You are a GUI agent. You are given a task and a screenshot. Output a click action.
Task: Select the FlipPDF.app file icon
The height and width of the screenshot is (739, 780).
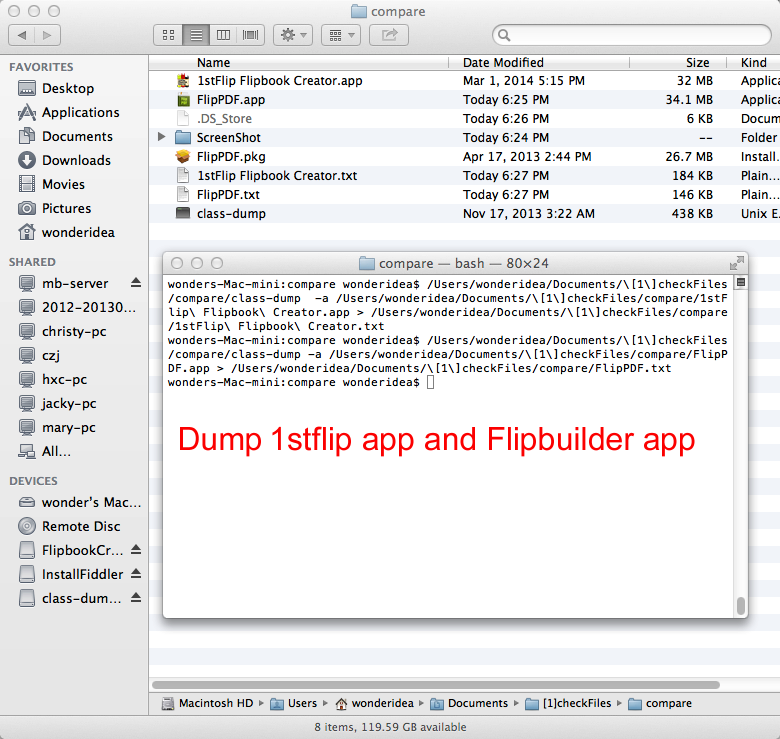tap(183, 100)
